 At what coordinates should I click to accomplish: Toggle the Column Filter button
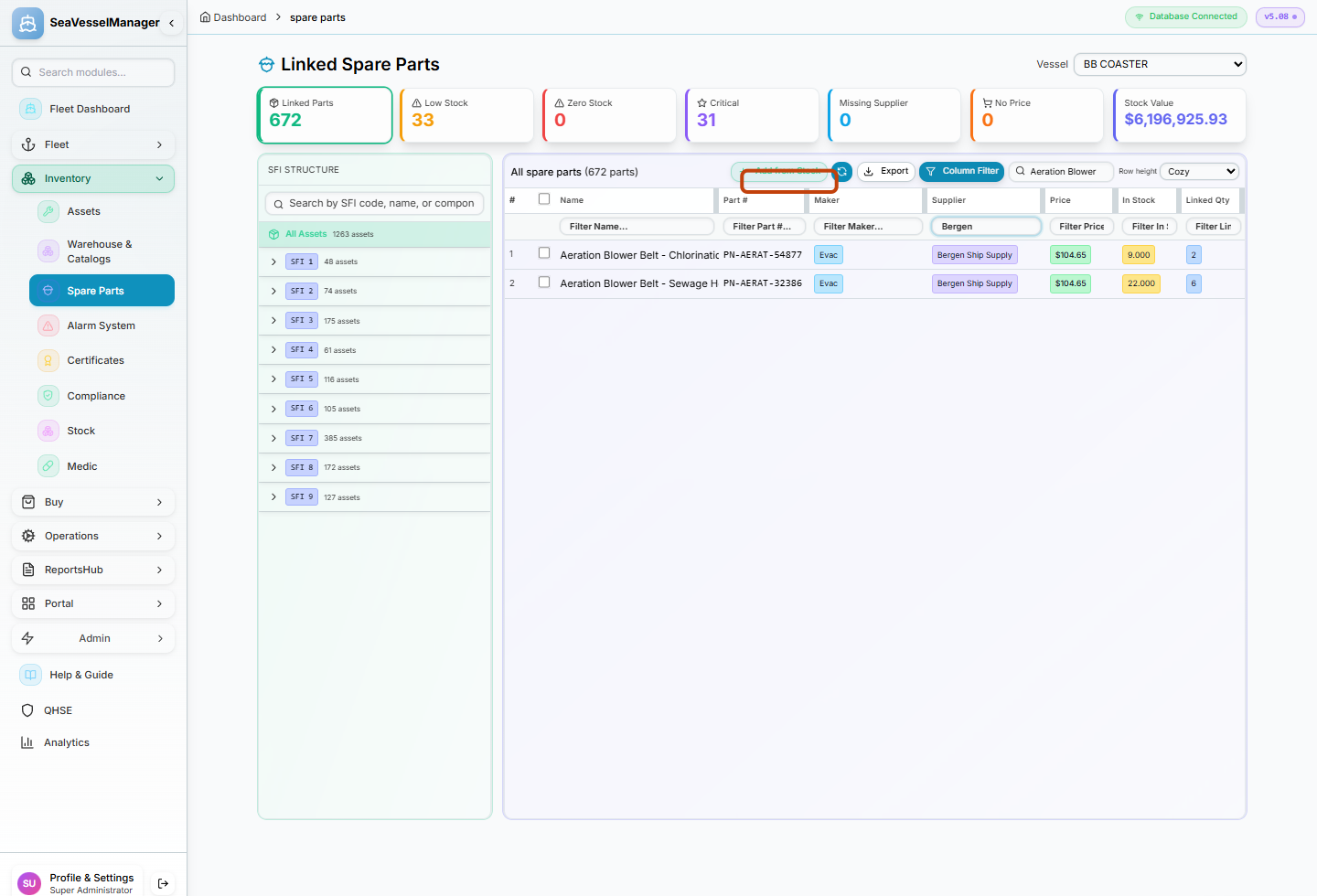(x=961, y=171)
